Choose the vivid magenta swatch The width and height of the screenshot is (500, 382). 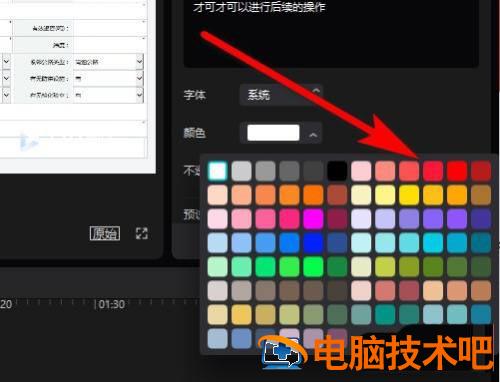point(313,219)
